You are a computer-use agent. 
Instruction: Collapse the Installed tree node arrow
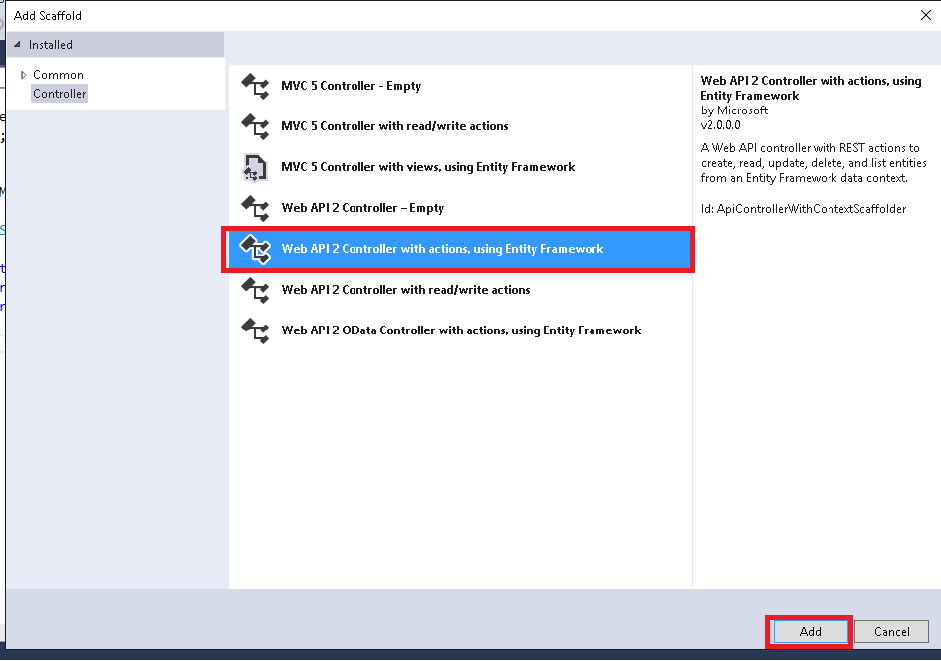17,44
